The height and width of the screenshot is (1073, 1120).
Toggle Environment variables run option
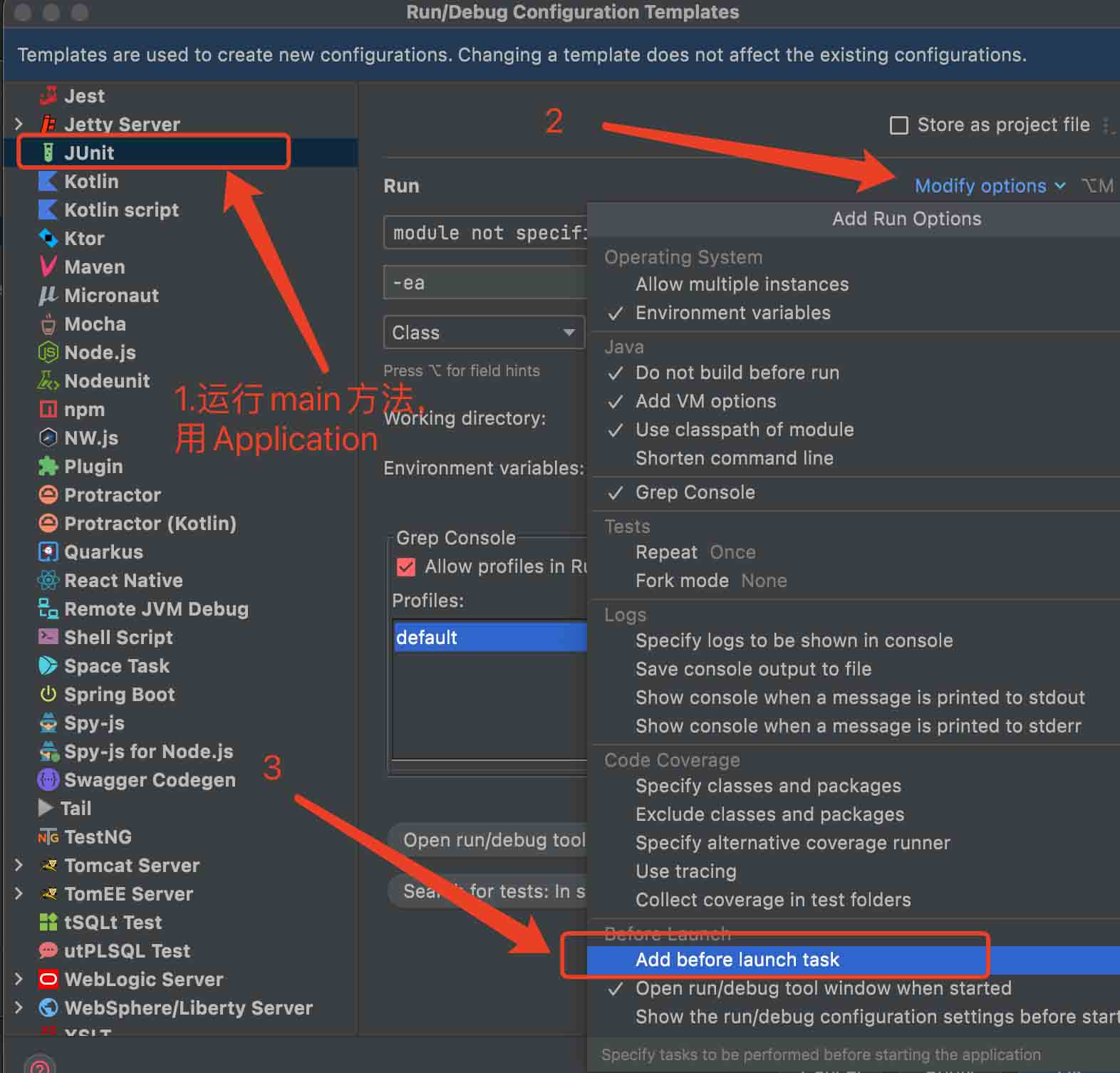(x=732, y=313)
